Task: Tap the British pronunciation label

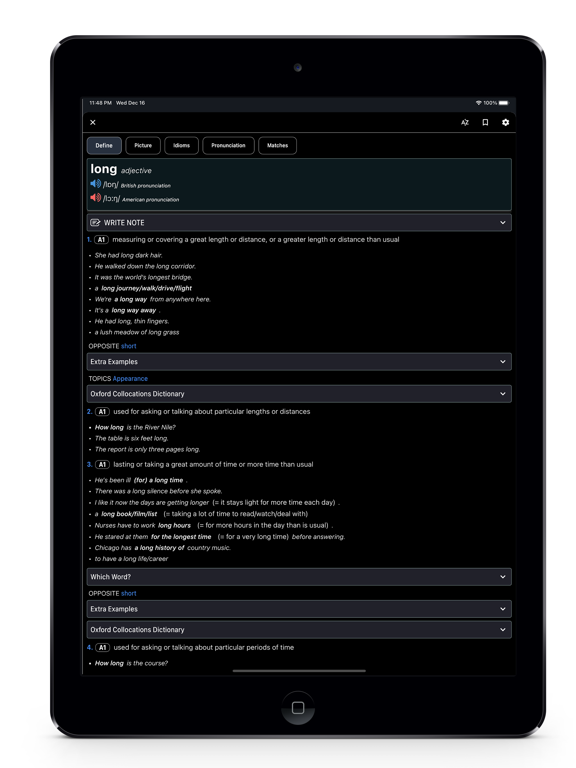Action: coord(145,186)
